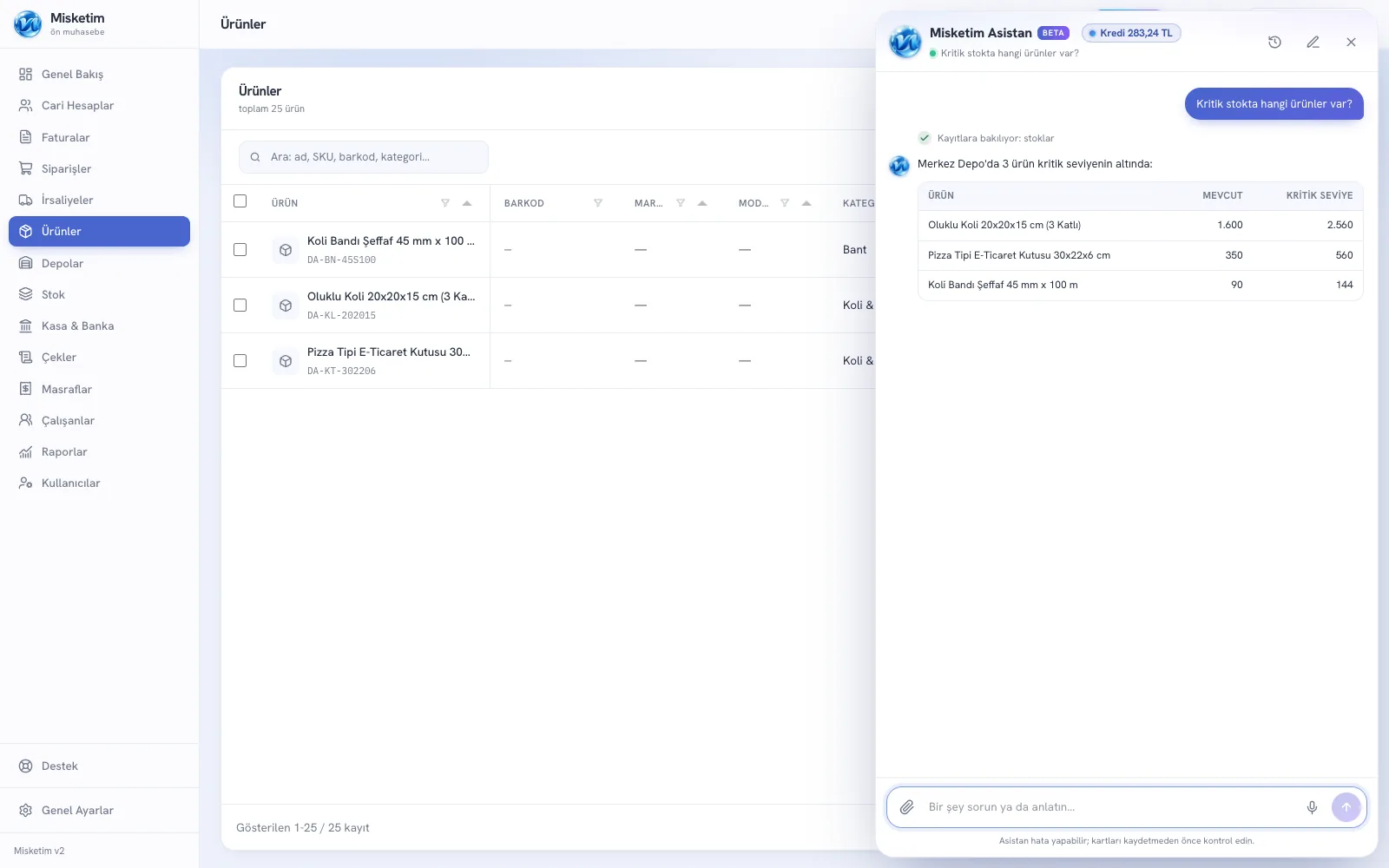Send message with the arrow button
This screenshot has width=1389, height=868.
tap(1346, 807)
